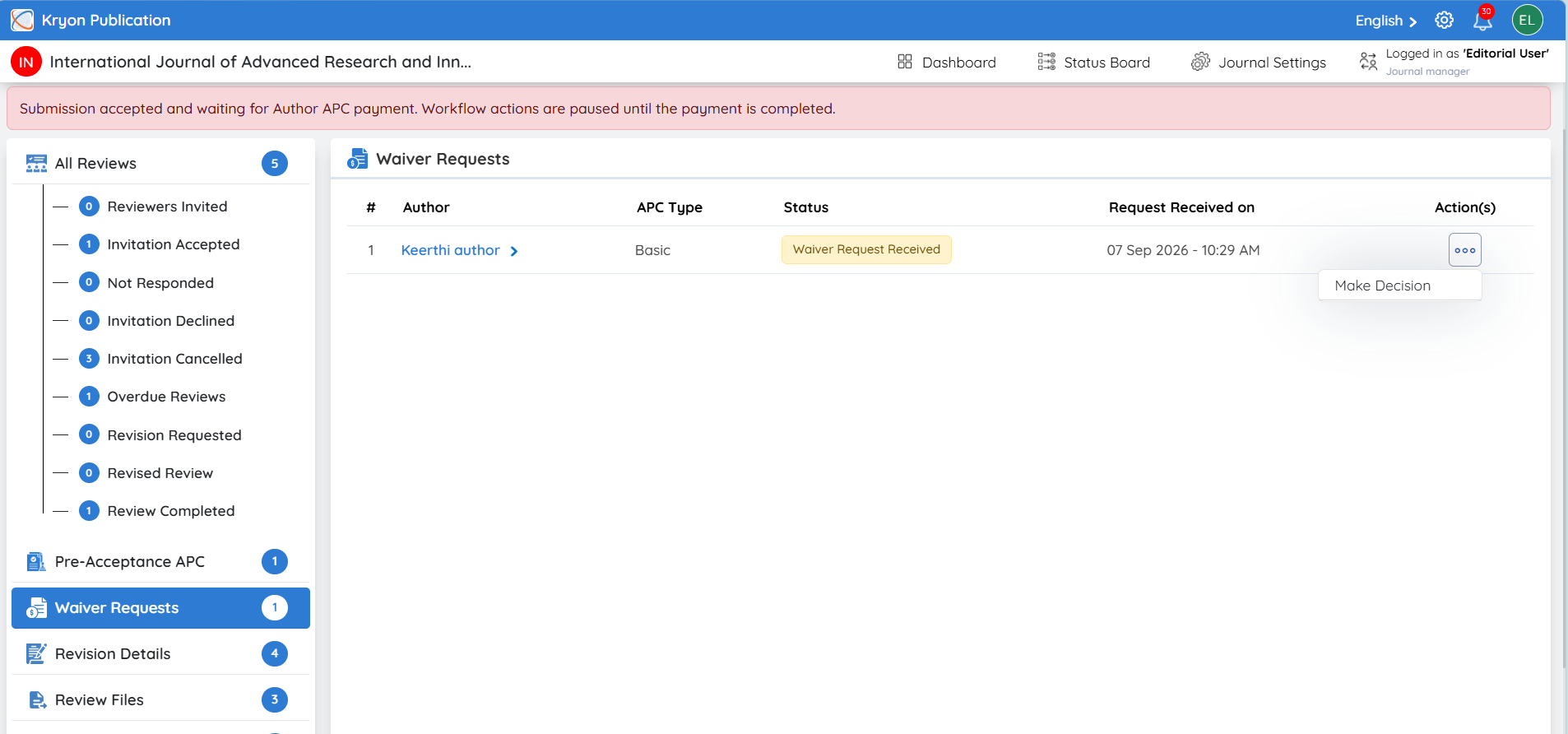
Task: Open the Status Board menu item
Action: [1094, 63]
